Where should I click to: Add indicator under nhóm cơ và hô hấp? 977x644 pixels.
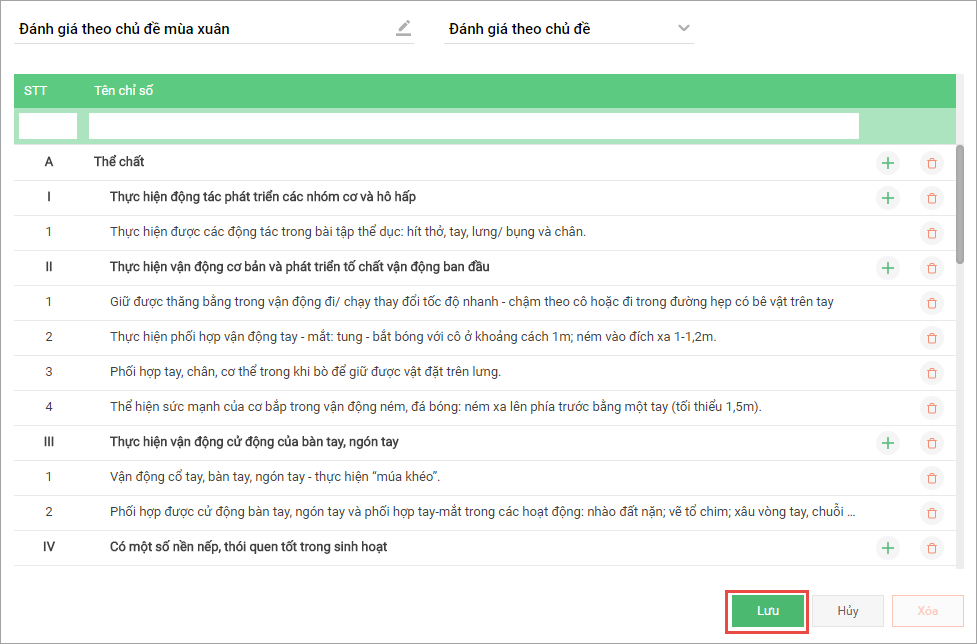(887, 197)
